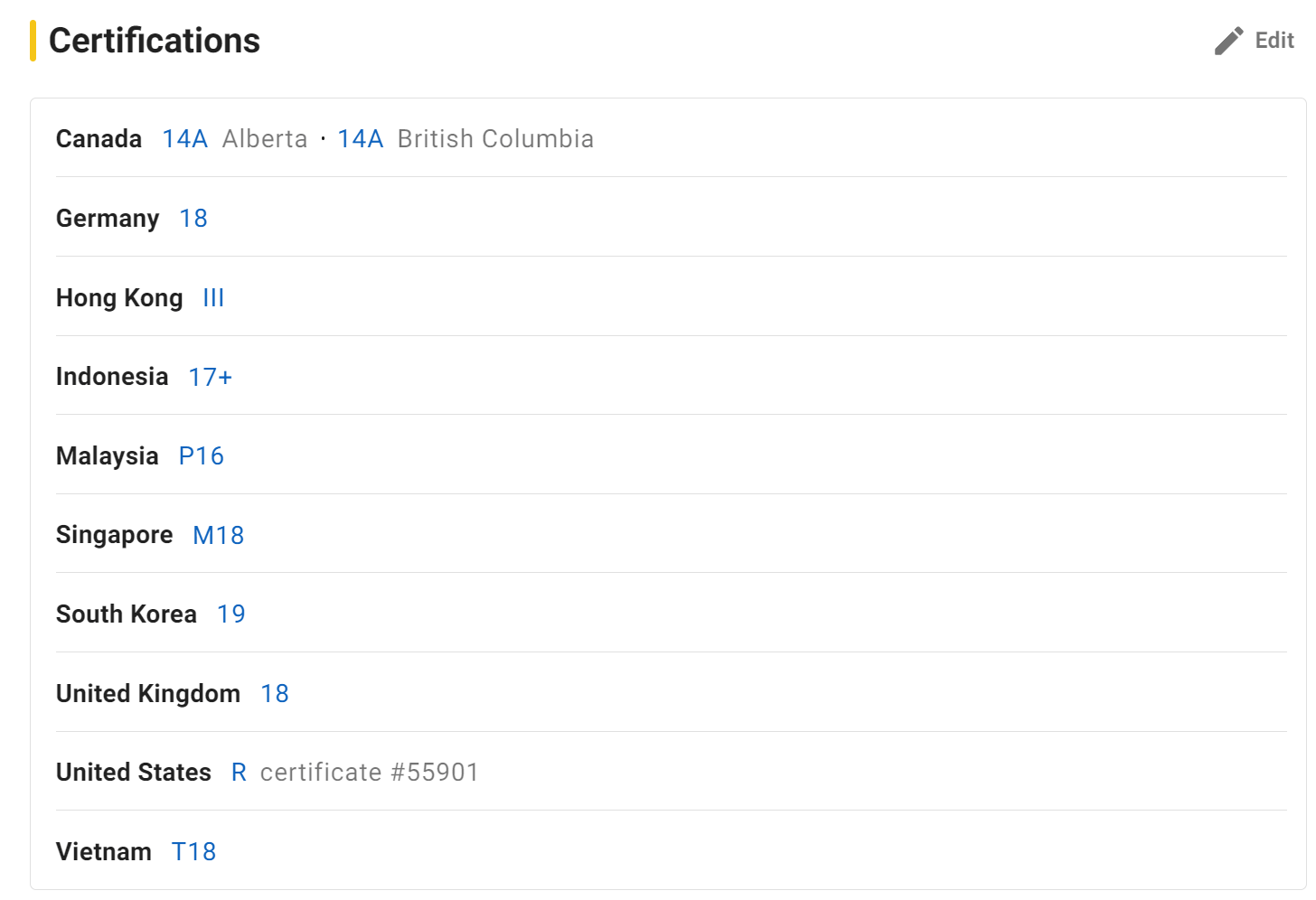Open Singapore's M18 rating link

point(219,536)
